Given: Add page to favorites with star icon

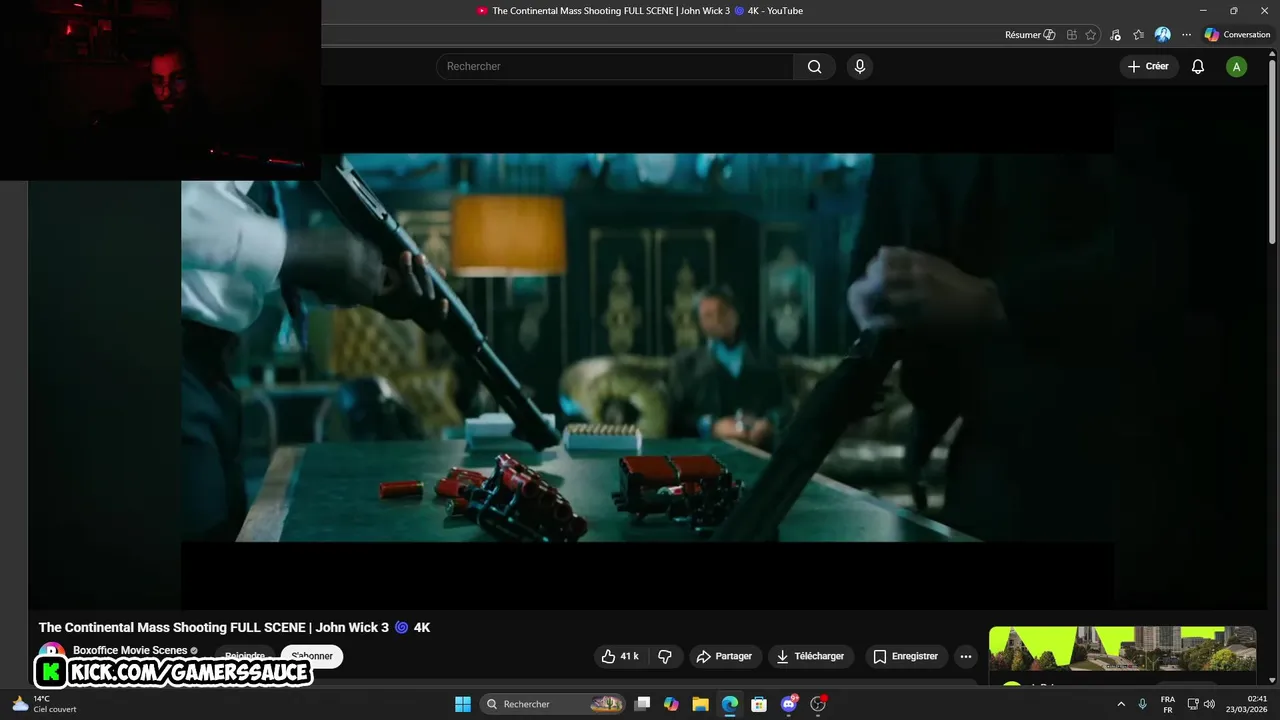Looking at the screenshot, I should point(1091,35).
